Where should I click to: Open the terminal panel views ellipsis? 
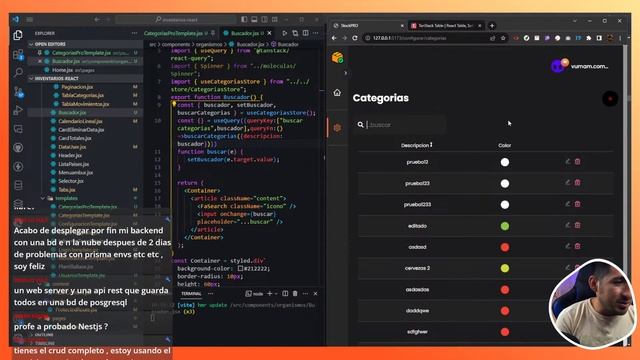[x=211, y=293]
